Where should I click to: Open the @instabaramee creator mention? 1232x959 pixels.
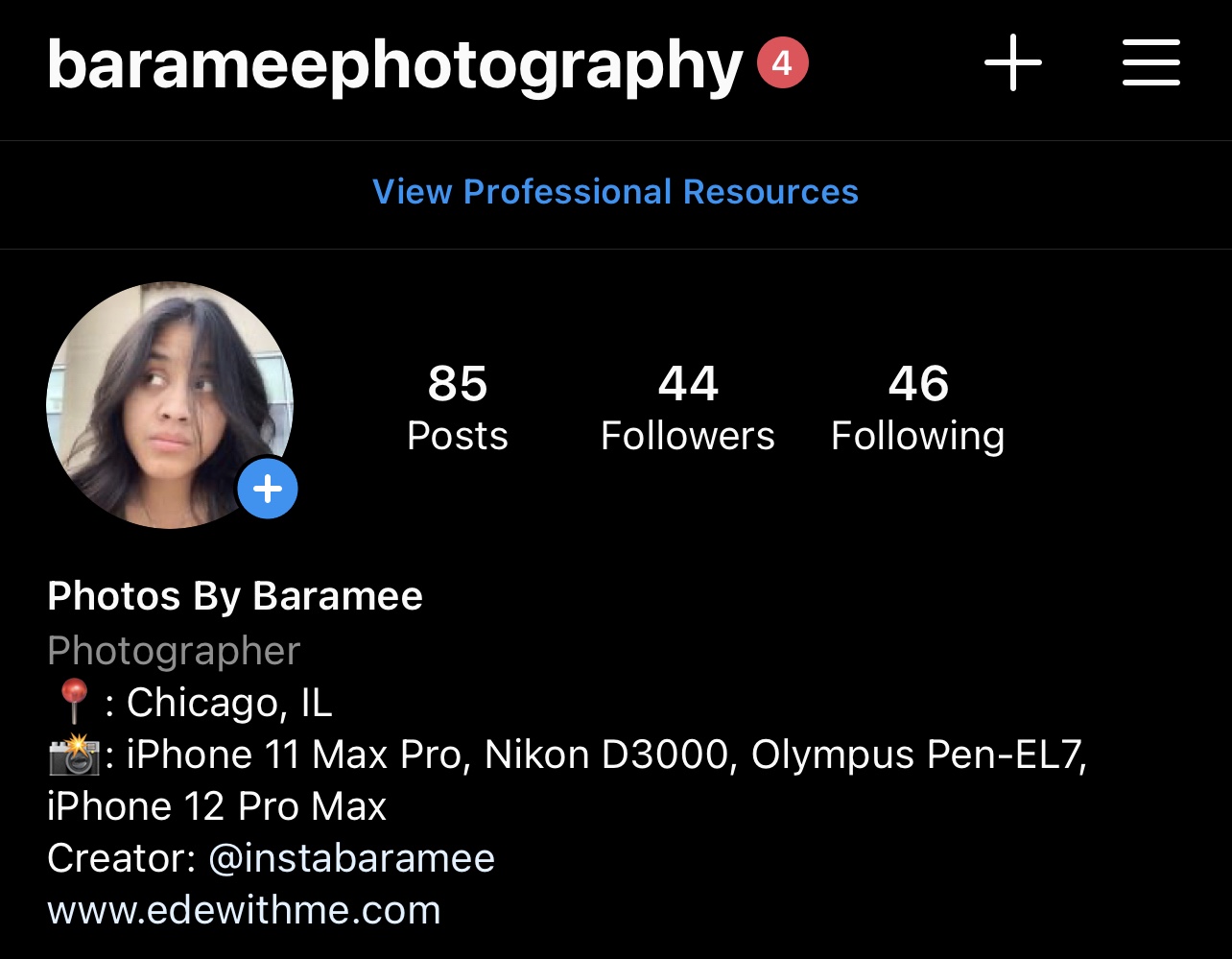tap(351, 857)
